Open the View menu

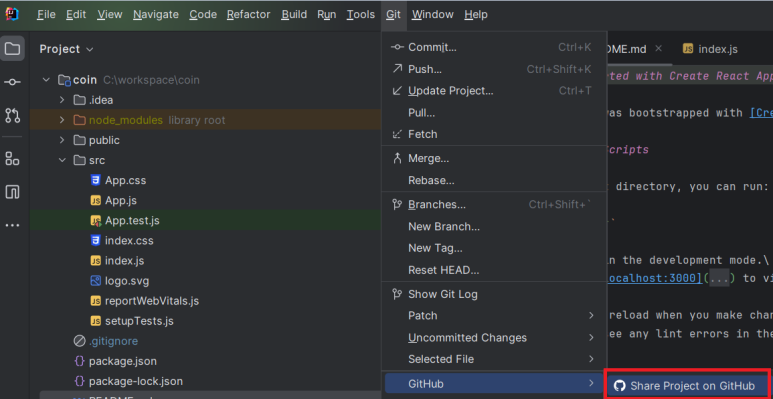(x=109, y=14)
